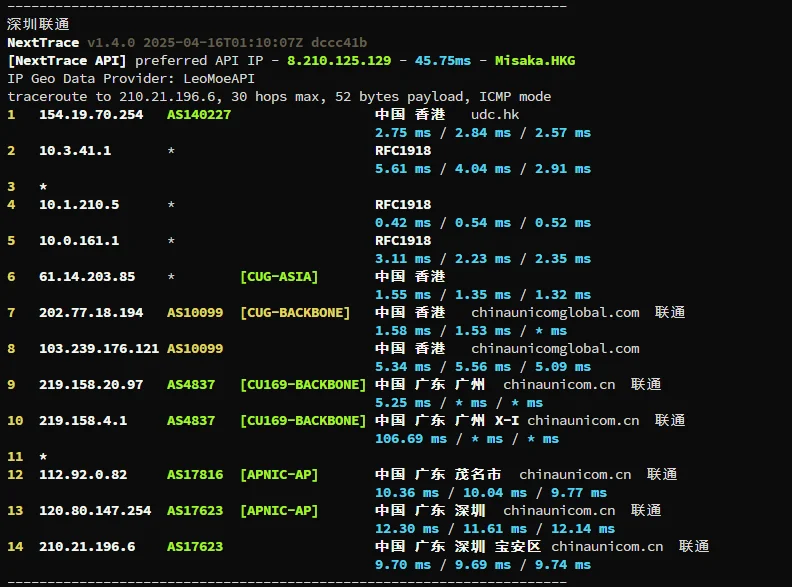Click hop 9 IP 219.158.20.97
Image resolution: width=792 pixels, height=587 pixels.
[x=91, y=384]
